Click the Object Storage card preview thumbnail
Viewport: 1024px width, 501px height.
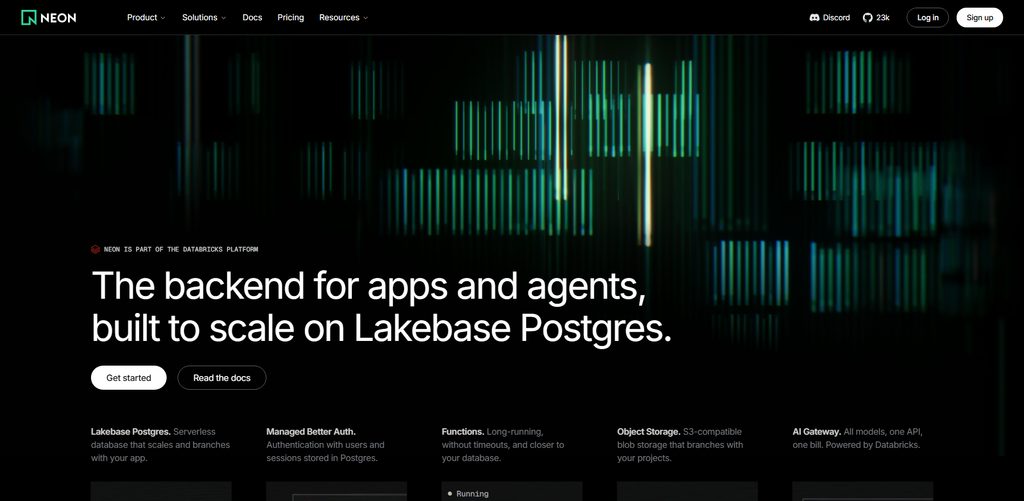[687, 491]
